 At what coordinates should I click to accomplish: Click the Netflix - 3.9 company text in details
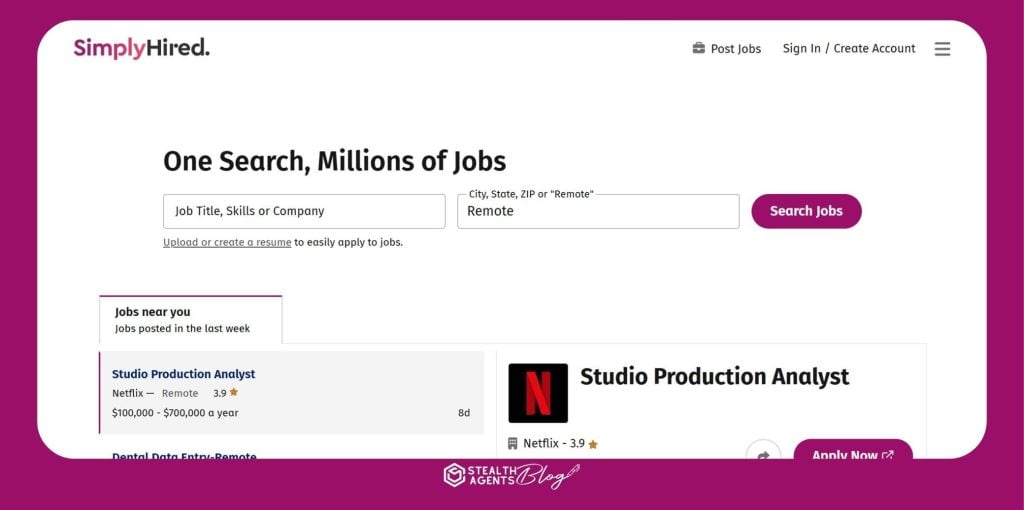point(554,443)
